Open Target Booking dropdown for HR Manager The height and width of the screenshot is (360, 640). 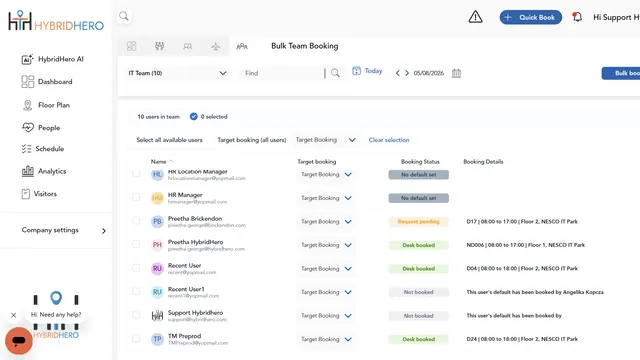[x=326, y=198]
